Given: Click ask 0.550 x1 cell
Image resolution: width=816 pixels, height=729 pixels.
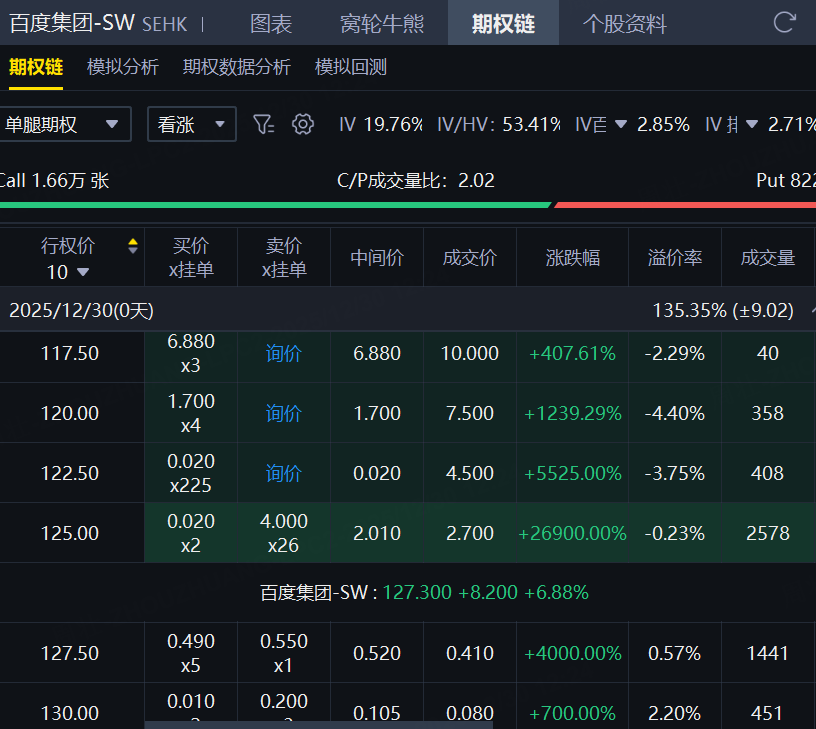Looking at the screenshot, I should coord(284,653).
